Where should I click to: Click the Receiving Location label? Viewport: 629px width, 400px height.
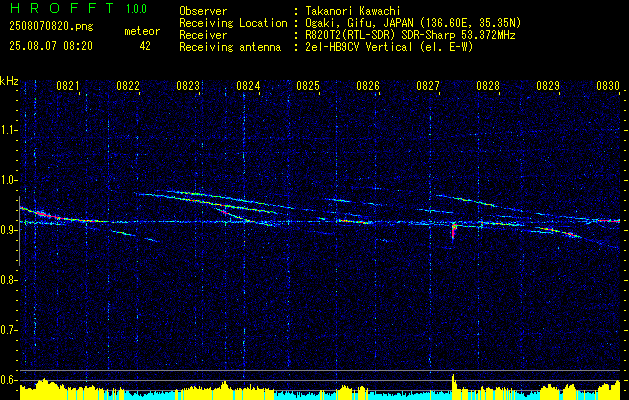(x=233, y=23)
